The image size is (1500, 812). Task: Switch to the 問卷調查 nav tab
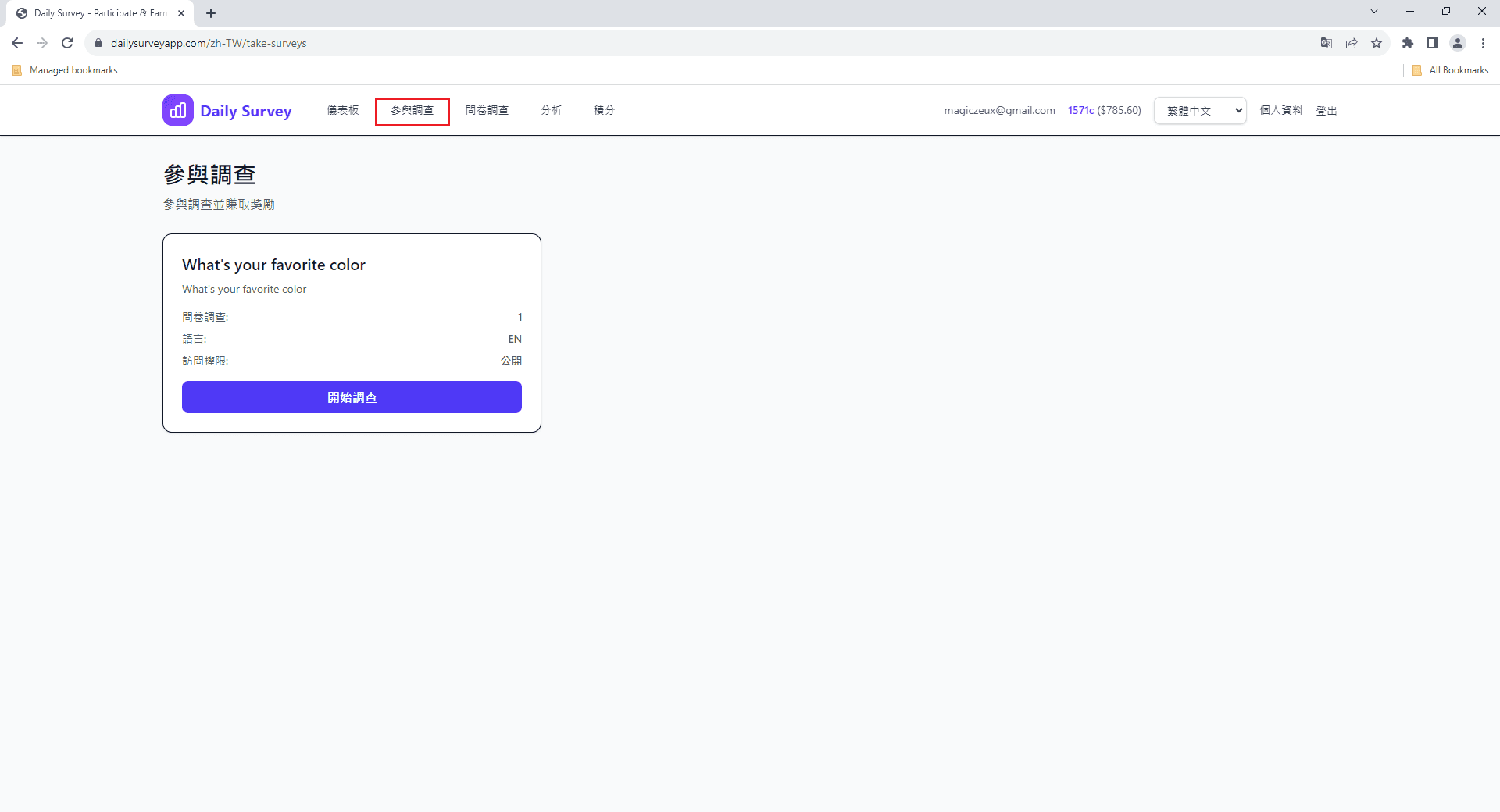tap(487, 111)
